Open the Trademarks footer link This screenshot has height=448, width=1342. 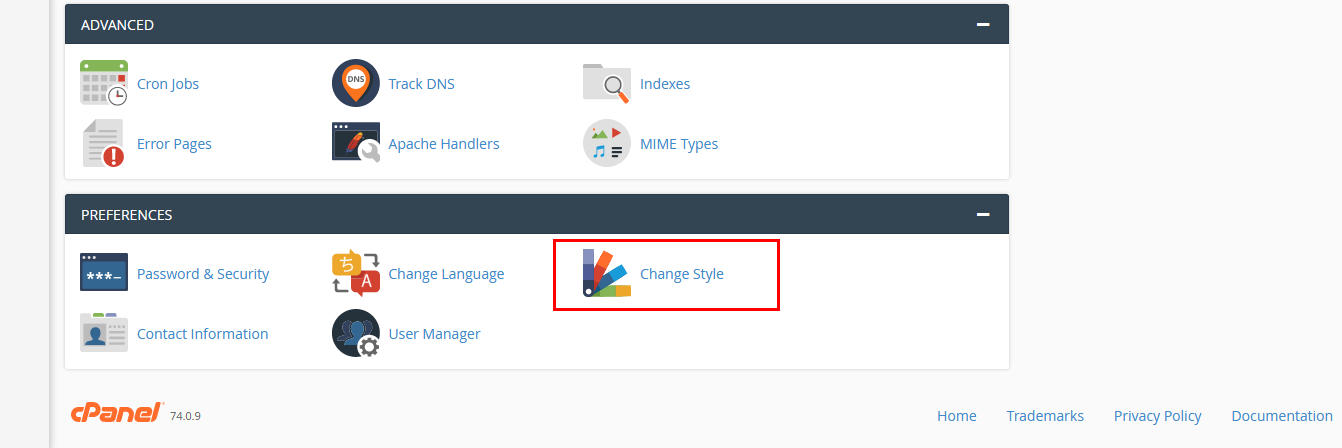(x=1045, y=416)
